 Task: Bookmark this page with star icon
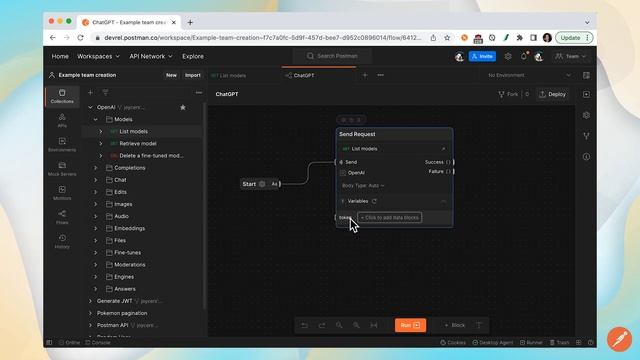447,38
